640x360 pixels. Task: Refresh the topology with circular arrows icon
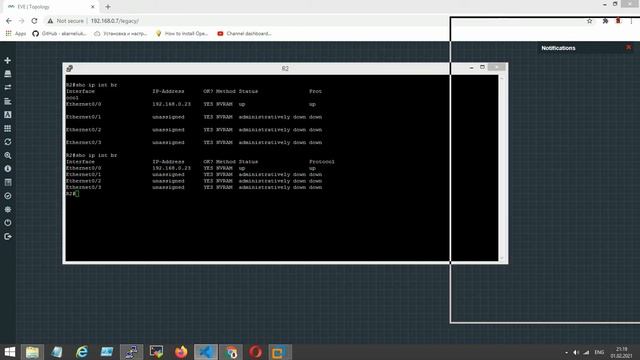tap(8, 142)
